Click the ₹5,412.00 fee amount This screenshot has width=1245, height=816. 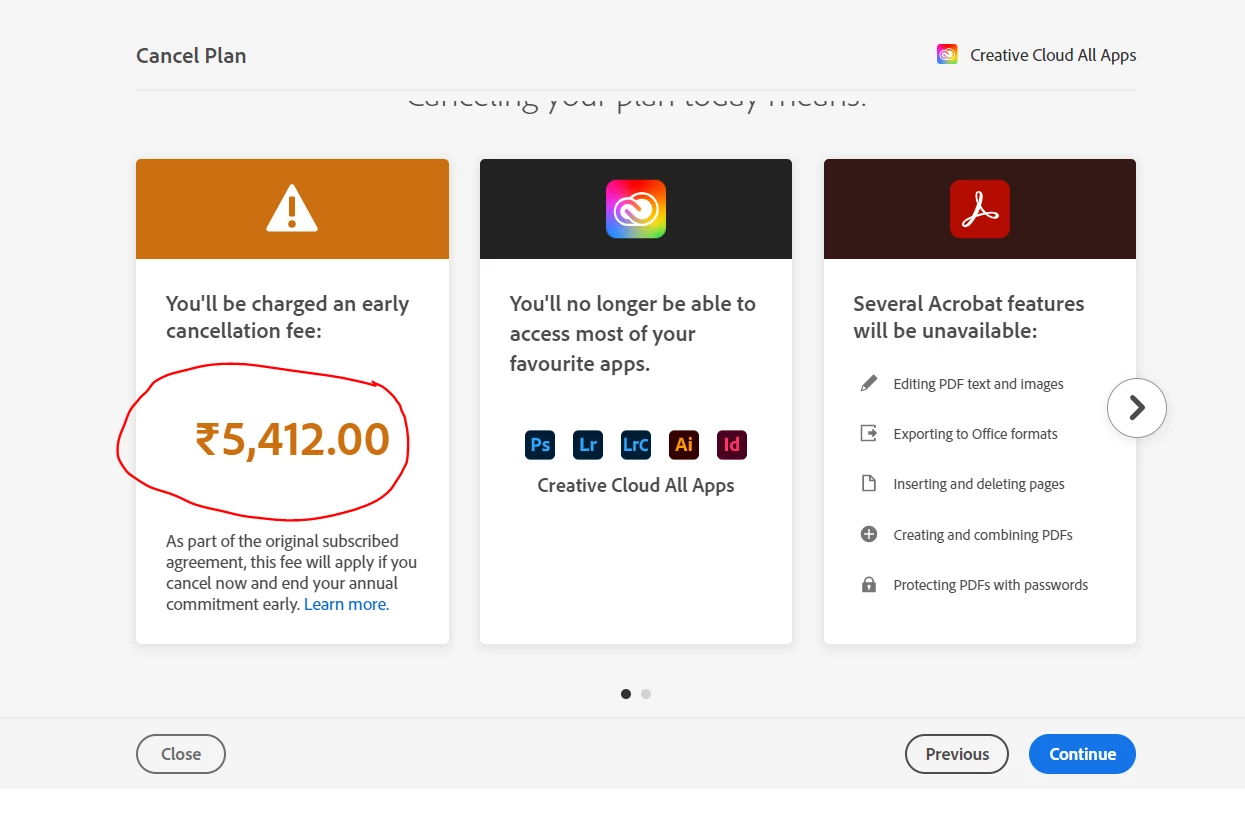292,440
